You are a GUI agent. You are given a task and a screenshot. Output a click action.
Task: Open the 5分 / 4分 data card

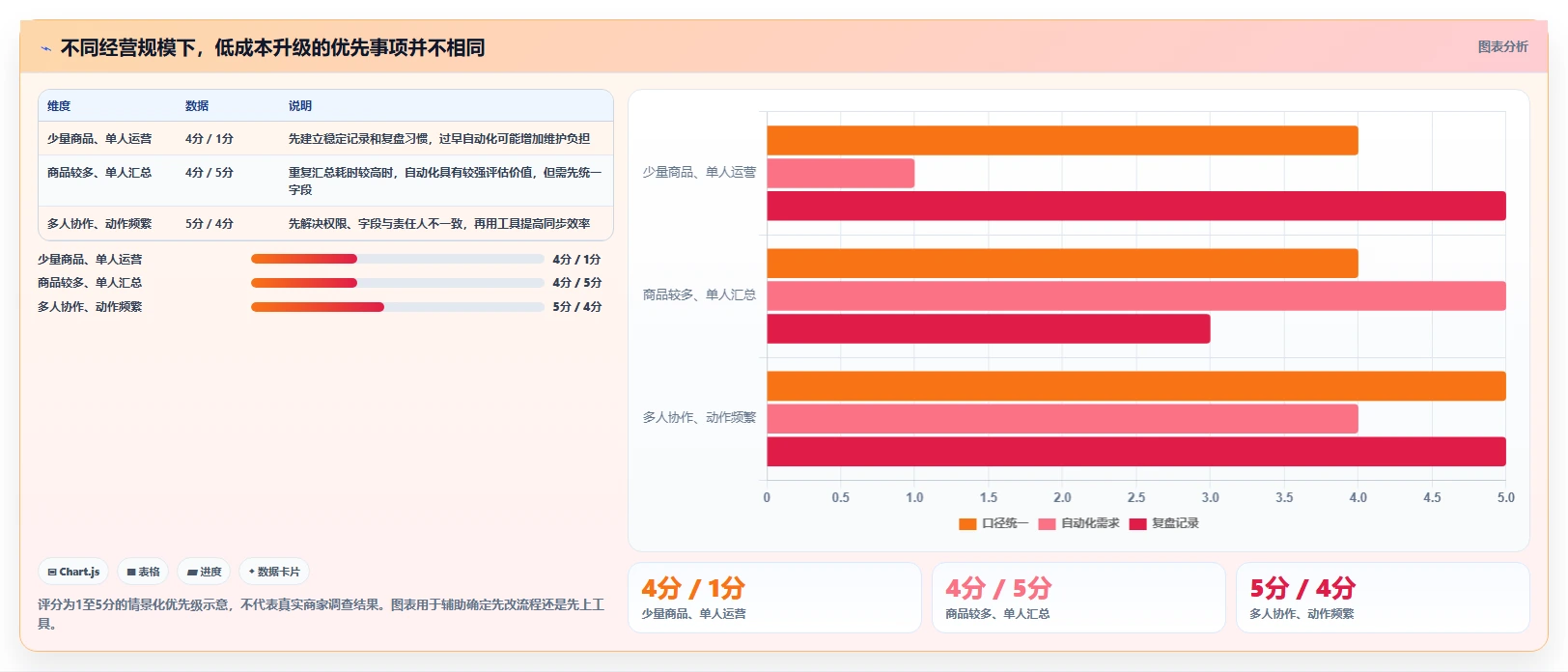(1383, 598)
